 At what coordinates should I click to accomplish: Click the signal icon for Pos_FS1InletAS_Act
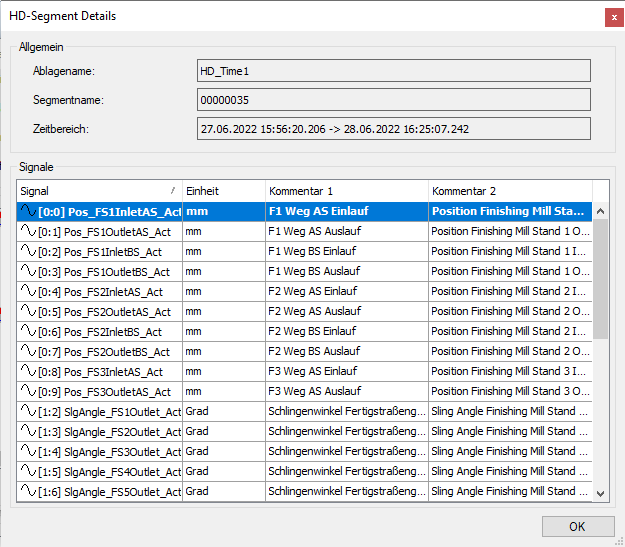coord(27,211)
